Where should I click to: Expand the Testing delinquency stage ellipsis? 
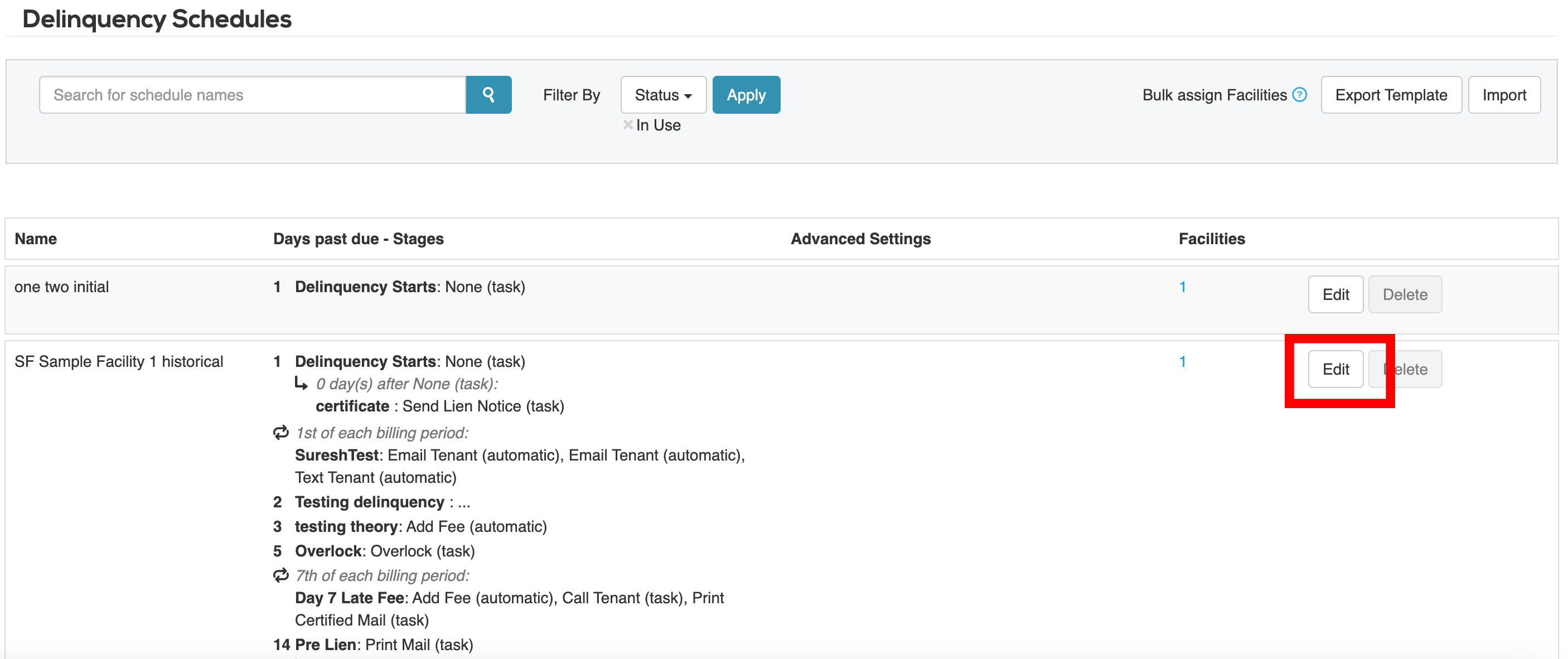tap(464, 503)
